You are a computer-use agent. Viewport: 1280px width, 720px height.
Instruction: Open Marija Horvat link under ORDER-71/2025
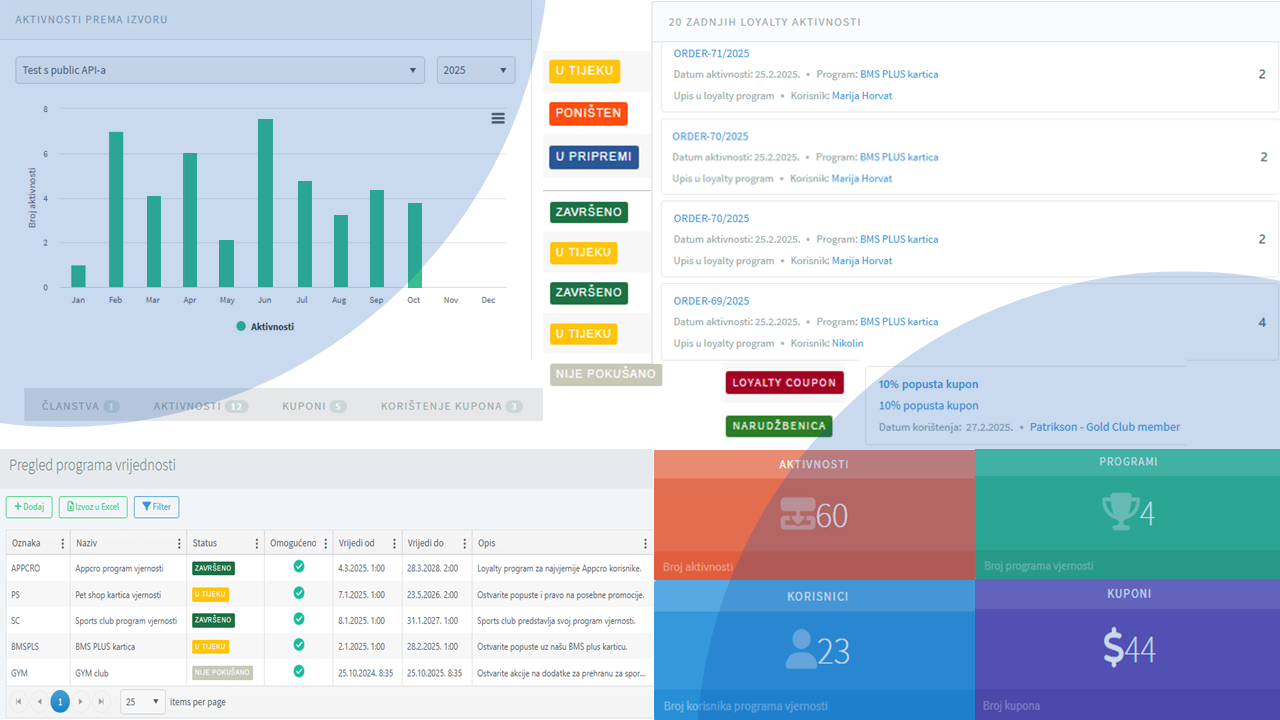[x=862, y=96]
